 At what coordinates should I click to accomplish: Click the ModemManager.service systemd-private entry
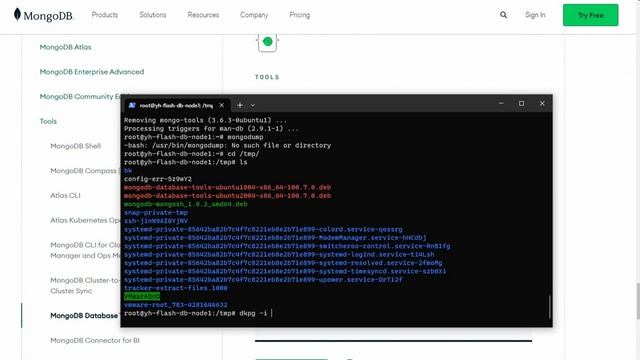pyautogui.click(x=275, y=238)
